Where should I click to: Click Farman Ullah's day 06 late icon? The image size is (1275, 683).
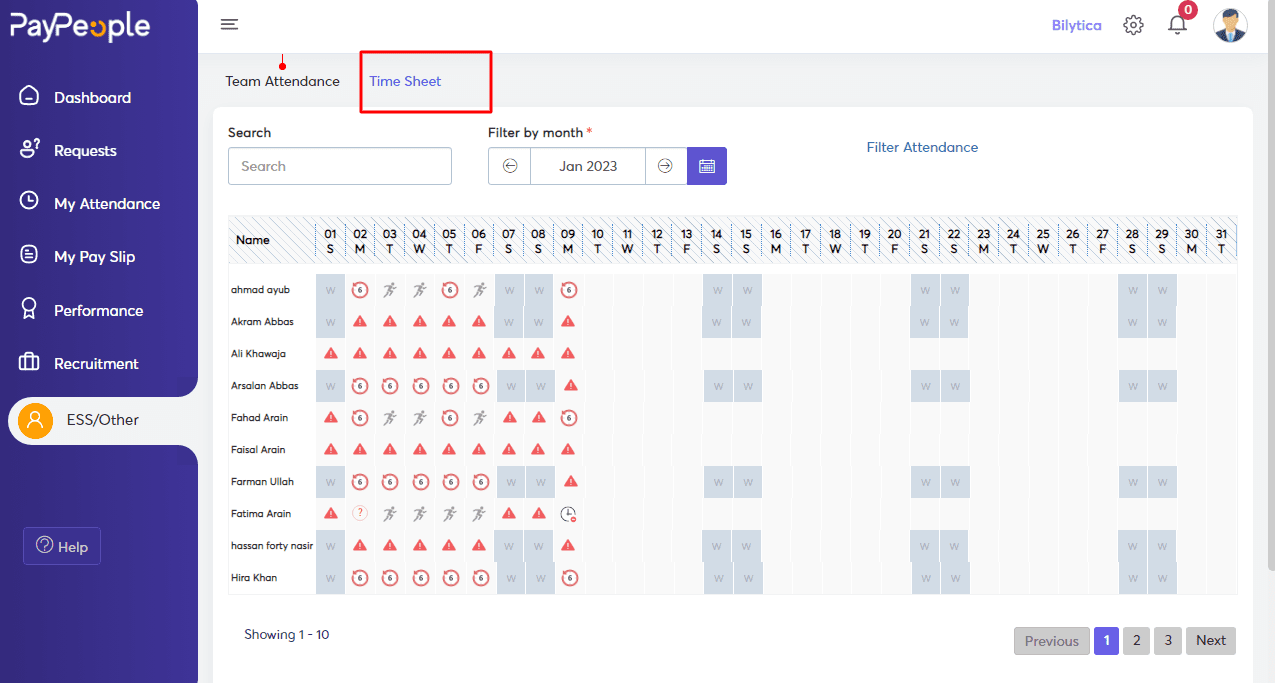tap(481, 482)
